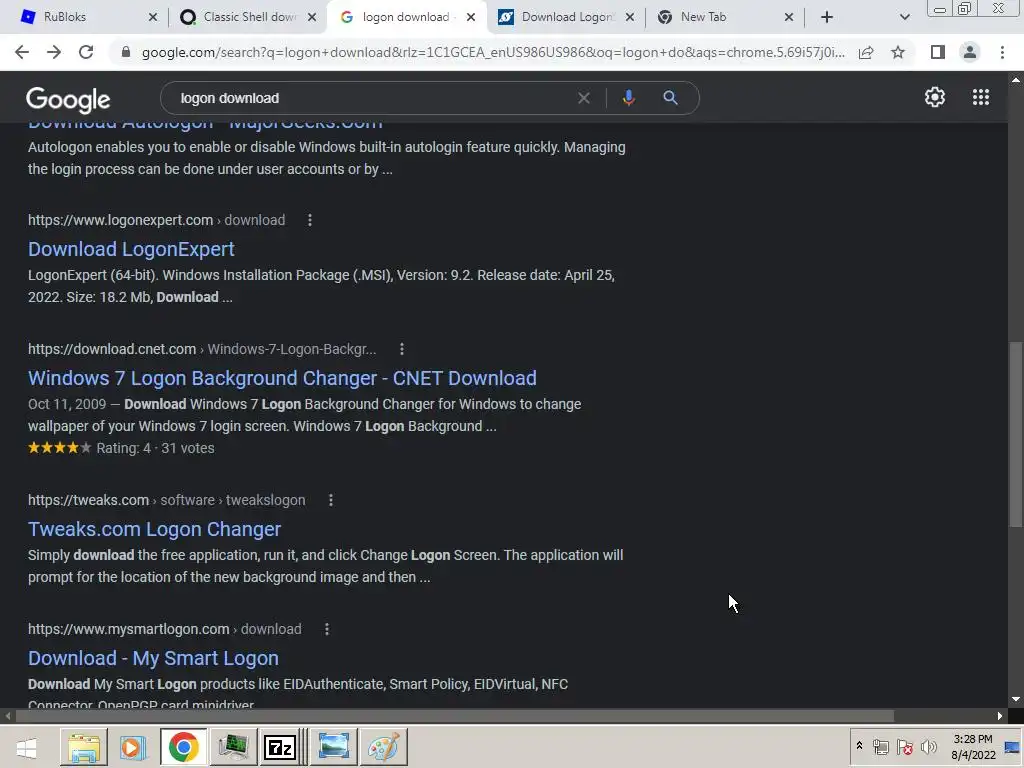Image resolution: width=1024 pixels, height=768 pixels.
Task: Click the horizontal scrollbar thumb
Action: coord(455,716)
